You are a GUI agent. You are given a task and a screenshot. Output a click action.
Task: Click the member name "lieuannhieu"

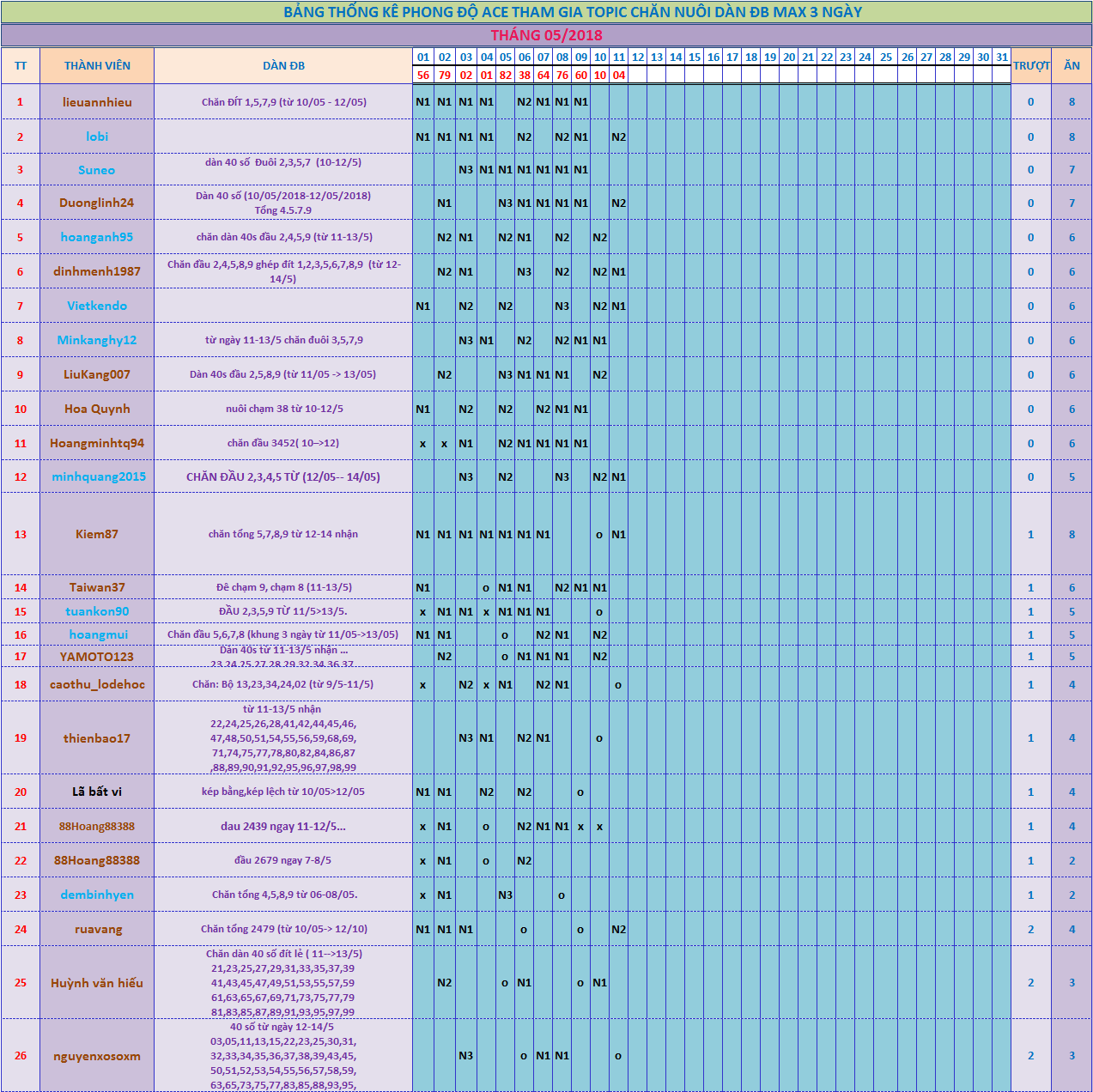(x=97, y=102)
